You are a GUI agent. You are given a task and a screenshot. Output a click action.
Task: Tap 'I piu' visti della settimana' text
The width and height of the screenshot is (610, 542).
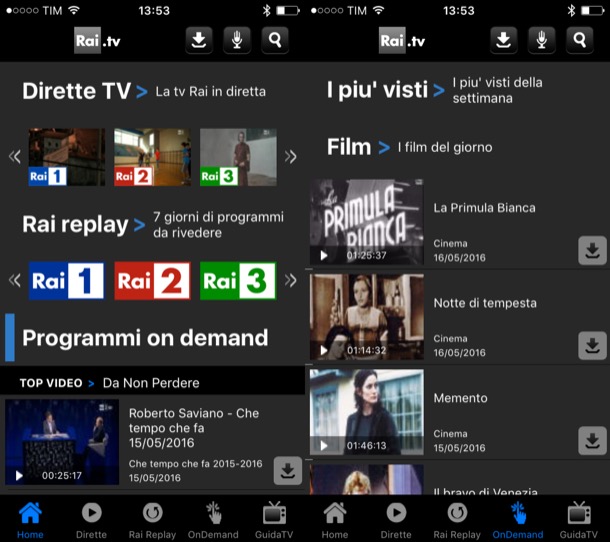click(x=498, y=90)
